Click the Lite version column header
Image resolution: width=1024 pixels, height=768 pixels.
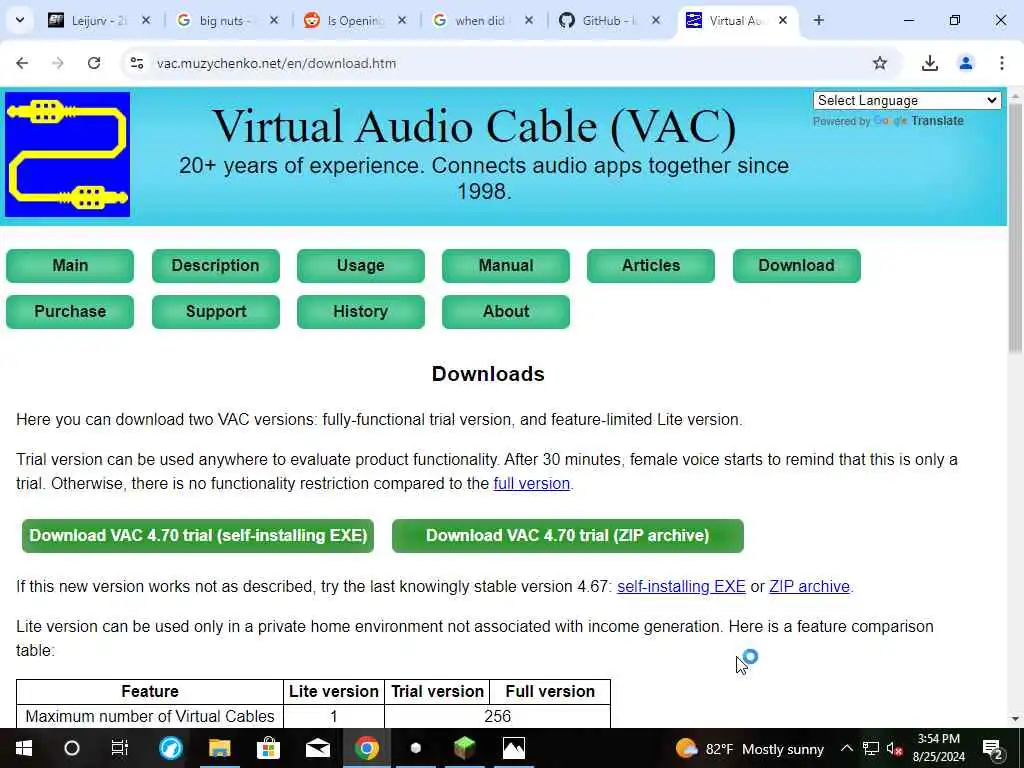click(334, 692)
